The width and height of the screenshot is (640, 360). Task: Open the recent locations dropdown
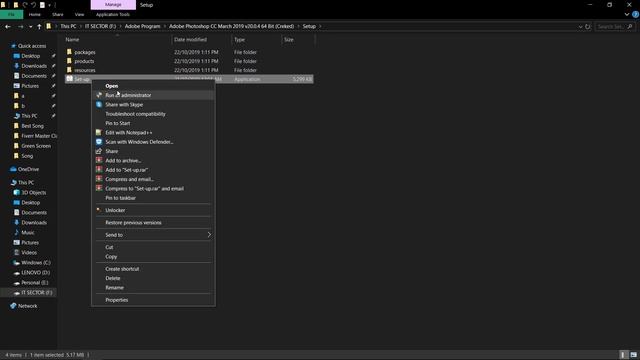coord(30,27)
